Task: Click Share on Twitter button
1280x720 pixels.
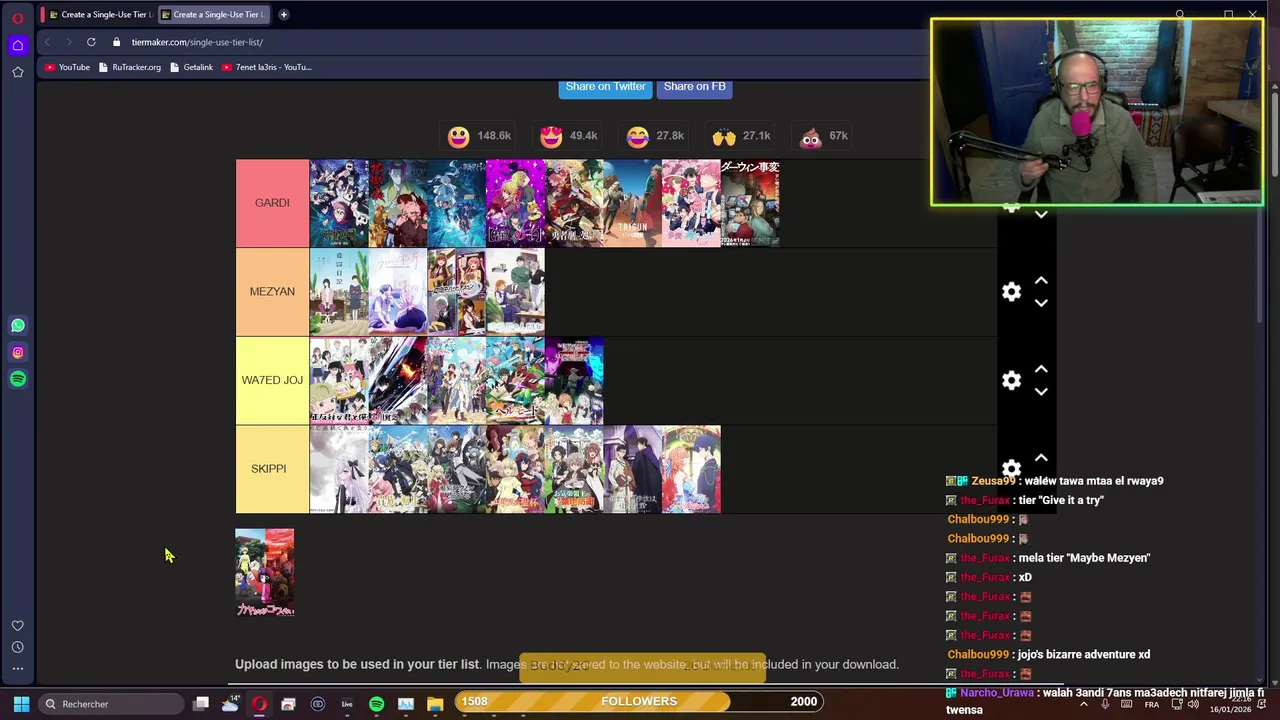Action: click(x=605, y=87)
